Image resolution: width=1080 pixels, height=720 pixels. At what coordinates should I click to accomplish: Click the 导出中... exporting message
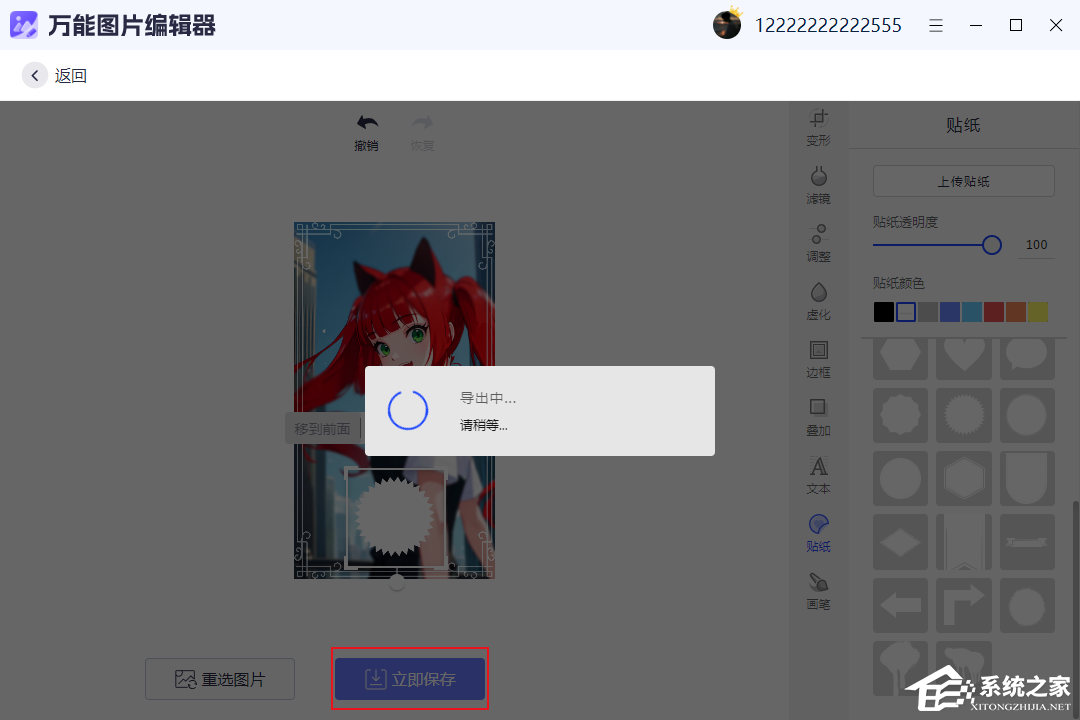tap(488, 398)
